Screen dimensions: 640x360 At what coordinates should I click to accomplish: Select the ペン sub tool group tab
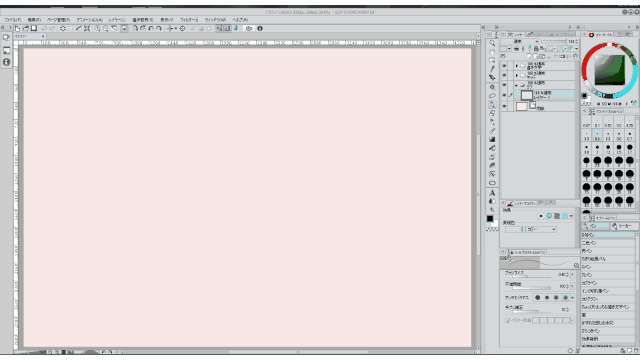596,226
